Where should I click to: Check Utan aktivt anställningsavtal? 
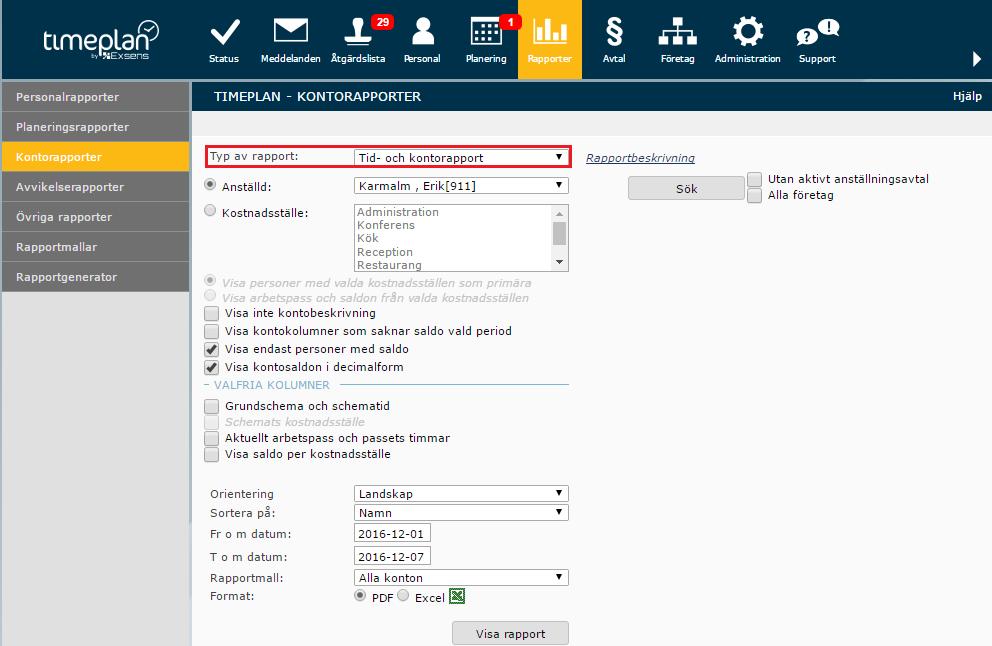pos(754,180)
